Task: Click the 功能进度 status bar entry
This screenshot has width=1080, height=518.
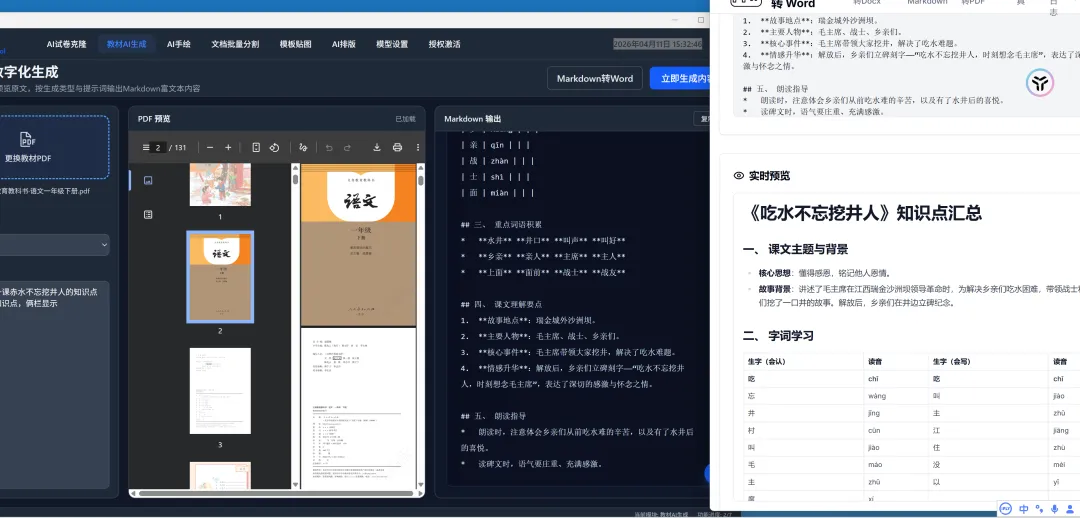Action: click(714, 515)
